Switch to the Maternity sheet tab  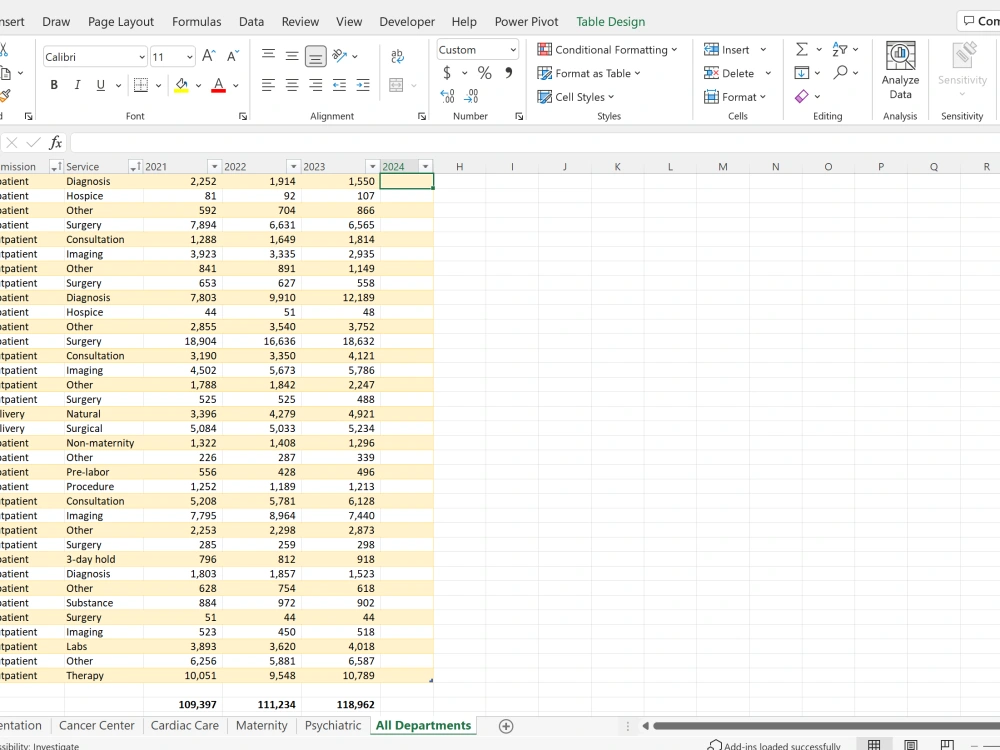[261, 726]
